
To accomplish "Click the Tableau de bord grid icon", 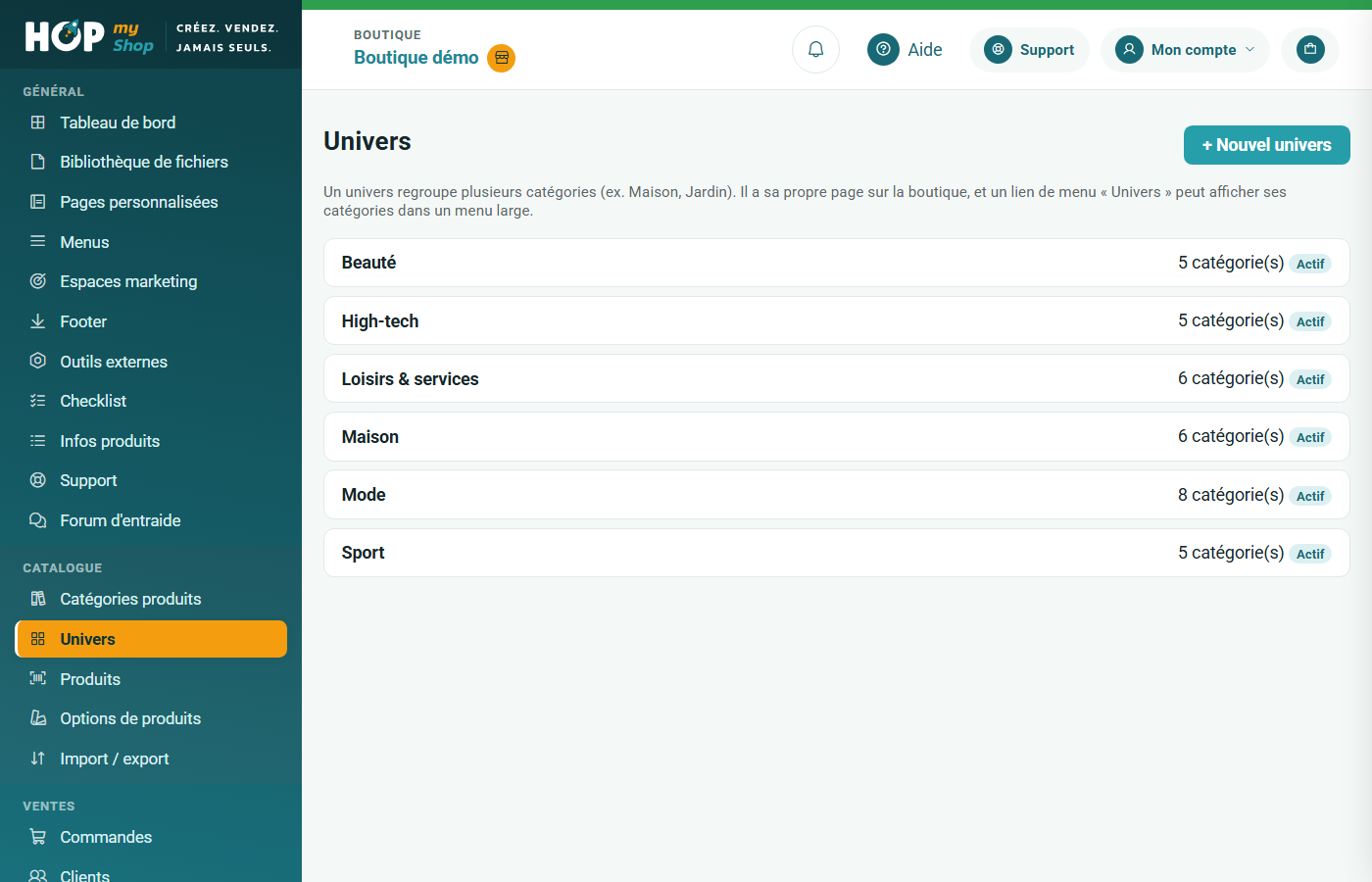I will coord(38,122).
